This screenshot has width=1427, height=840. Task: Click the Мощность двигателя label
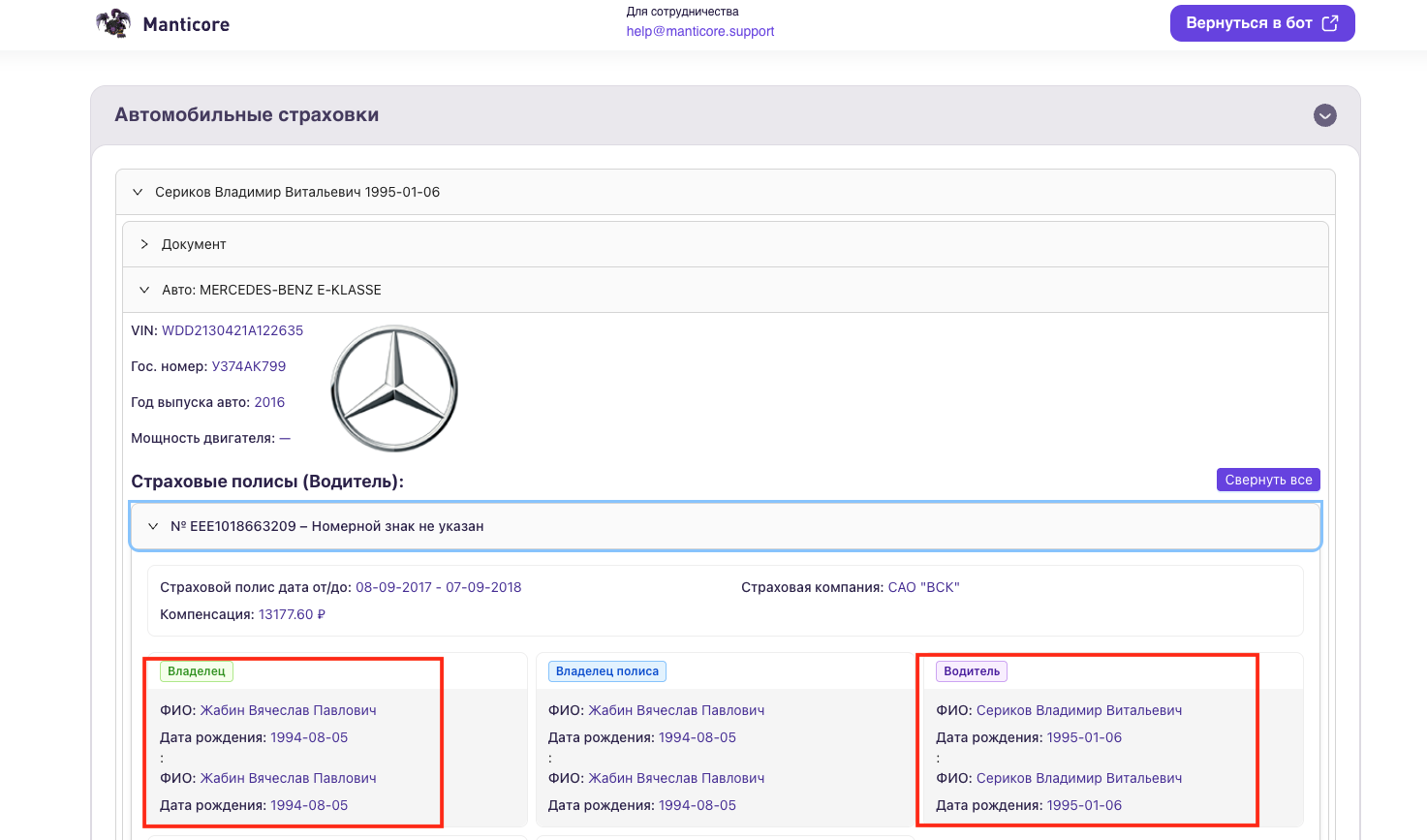tap(203, 438)
